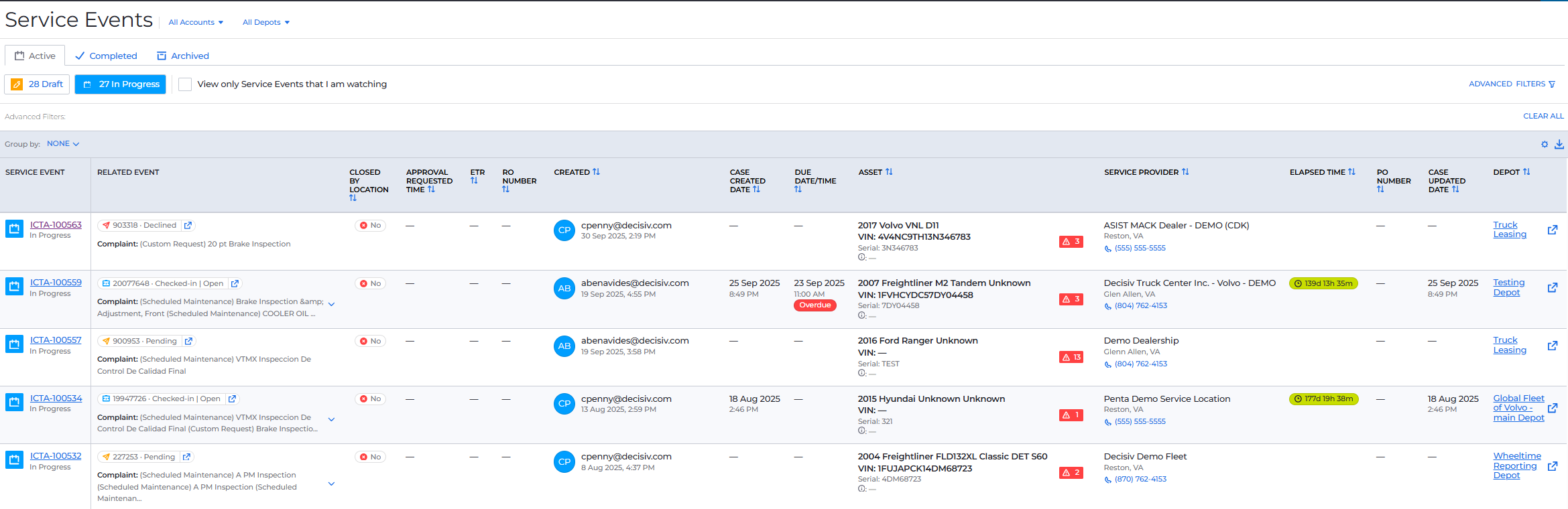
Task: Open All Accounts dropdown
Action: tap(196, 22)
